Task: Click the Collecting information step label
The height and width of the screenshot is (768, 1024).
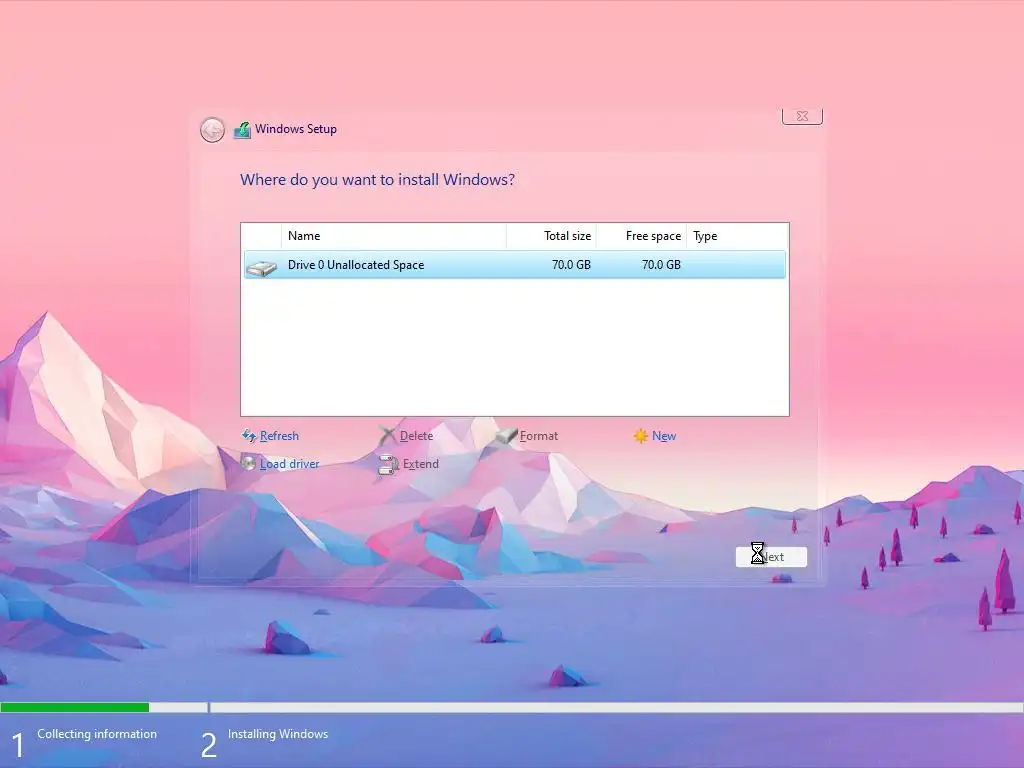Action: (x=97, y=734)
